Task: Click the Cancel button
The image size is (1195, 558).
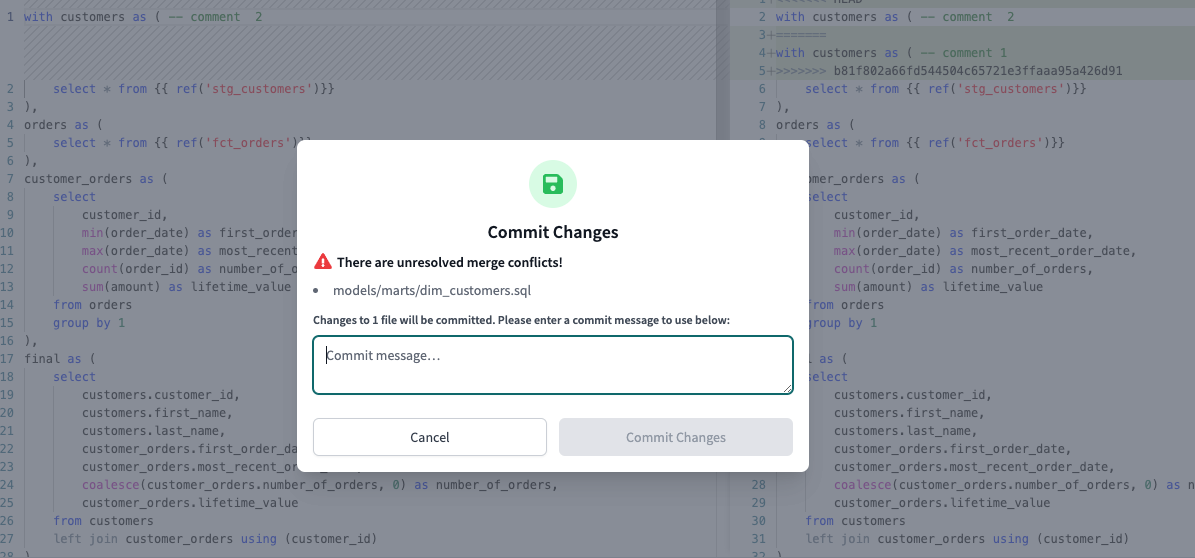Action: pos(429,437)
